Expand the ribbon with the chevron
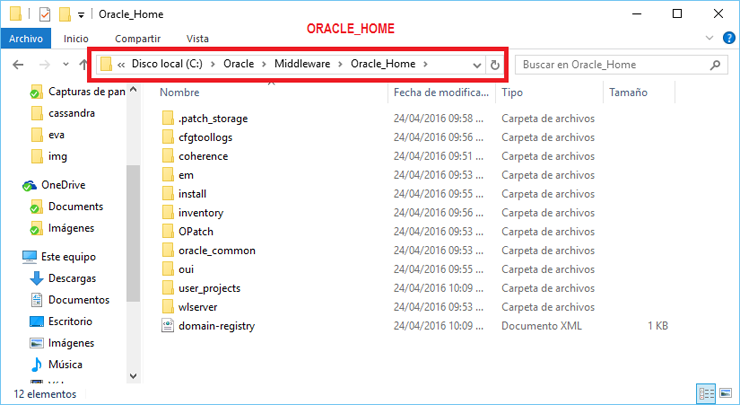740x405 pixels. tap(709, 38)
